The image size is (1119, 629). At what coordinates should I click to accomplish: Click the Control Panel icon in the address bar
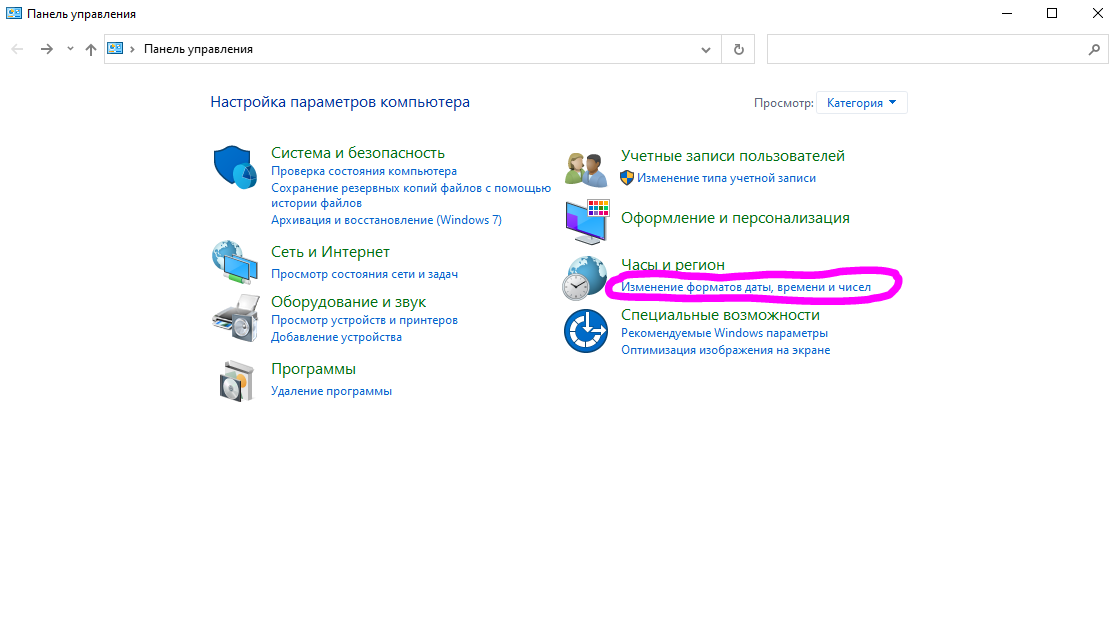(115, 49)
